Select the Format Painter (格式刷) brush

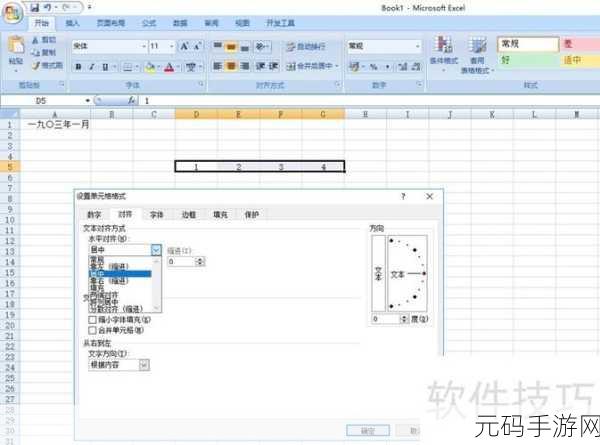47,65
